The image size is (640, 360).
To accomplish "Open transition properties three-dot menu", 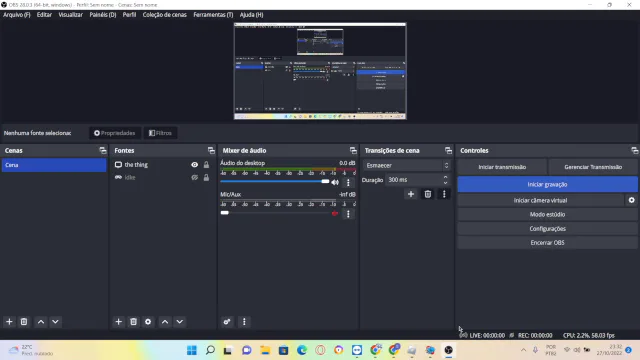I will coord(444,194).
